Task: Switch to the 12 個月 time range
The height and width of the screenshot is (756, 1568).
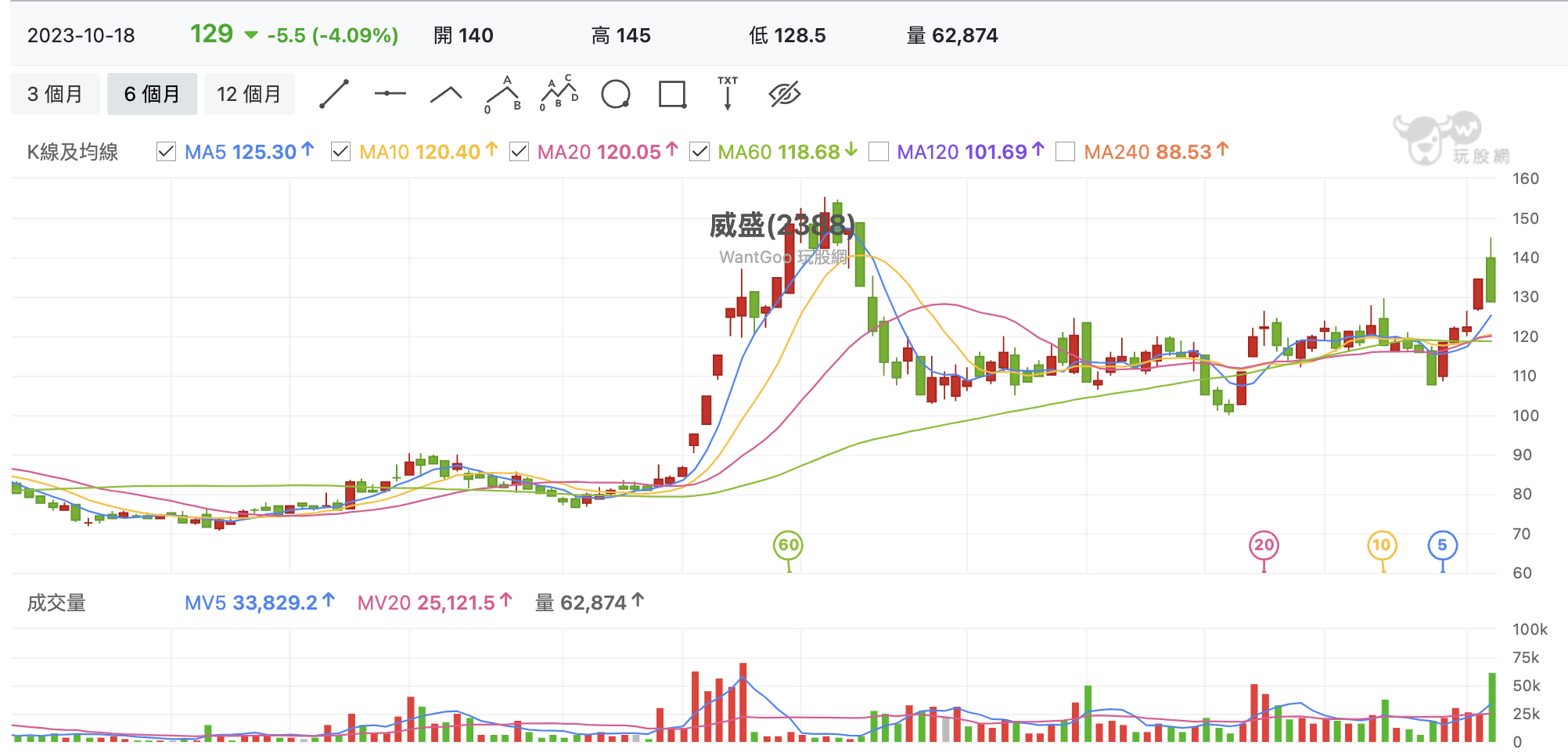Action: point(250,94)
